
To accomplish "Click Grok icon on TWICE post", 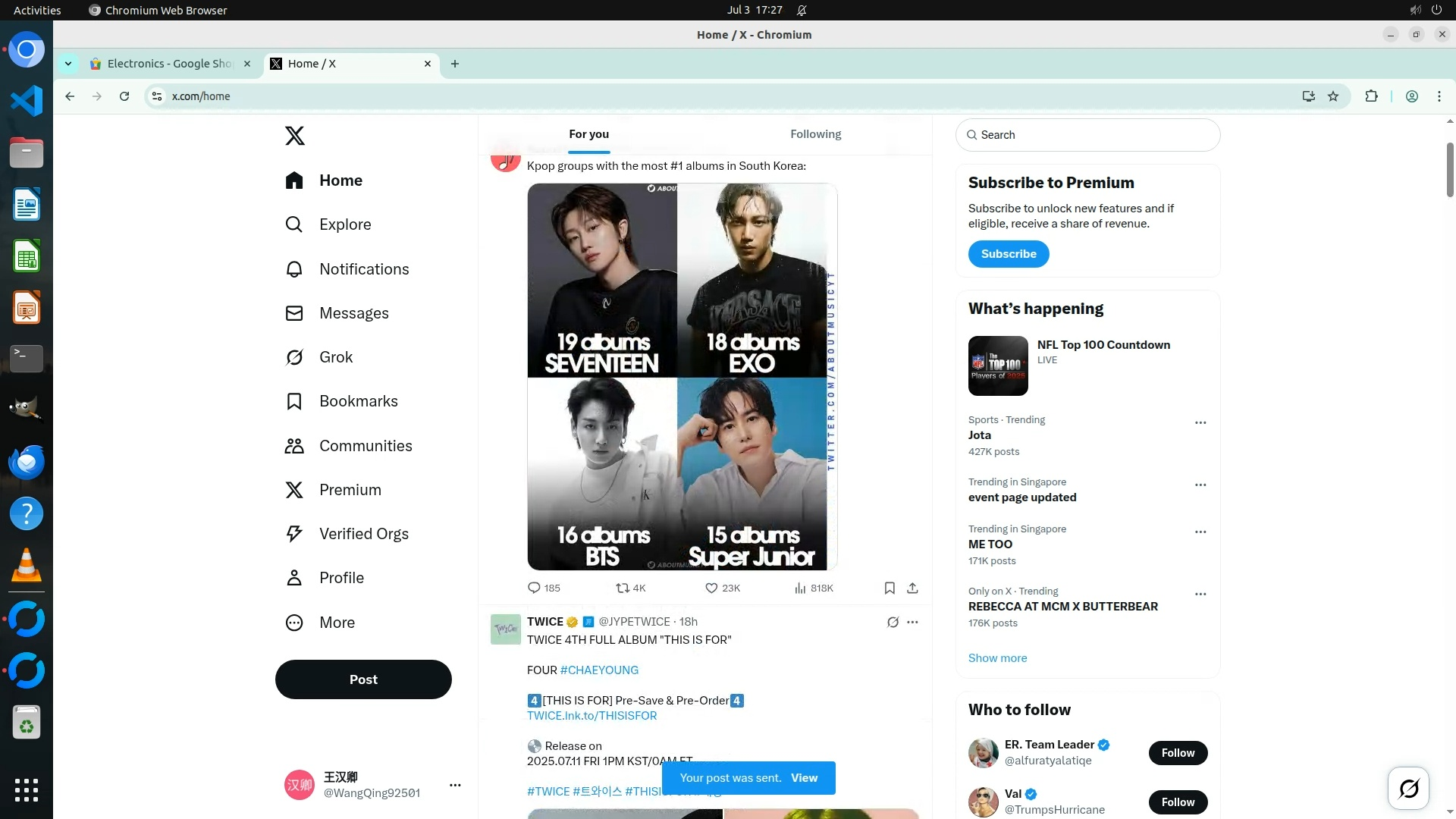I will (x=893, y=623).
